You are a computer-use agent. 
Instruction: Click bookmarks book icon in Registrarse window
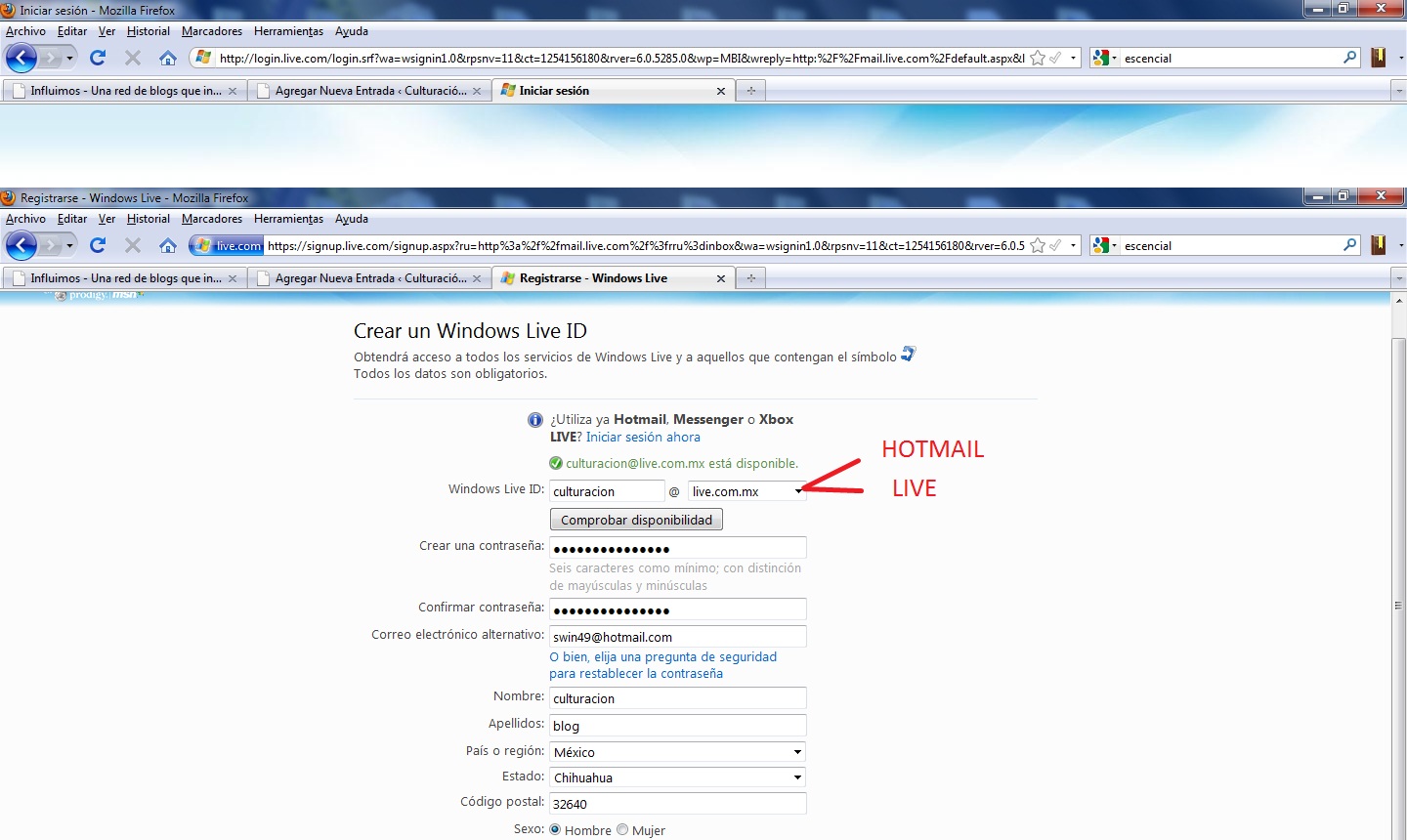1378,245
